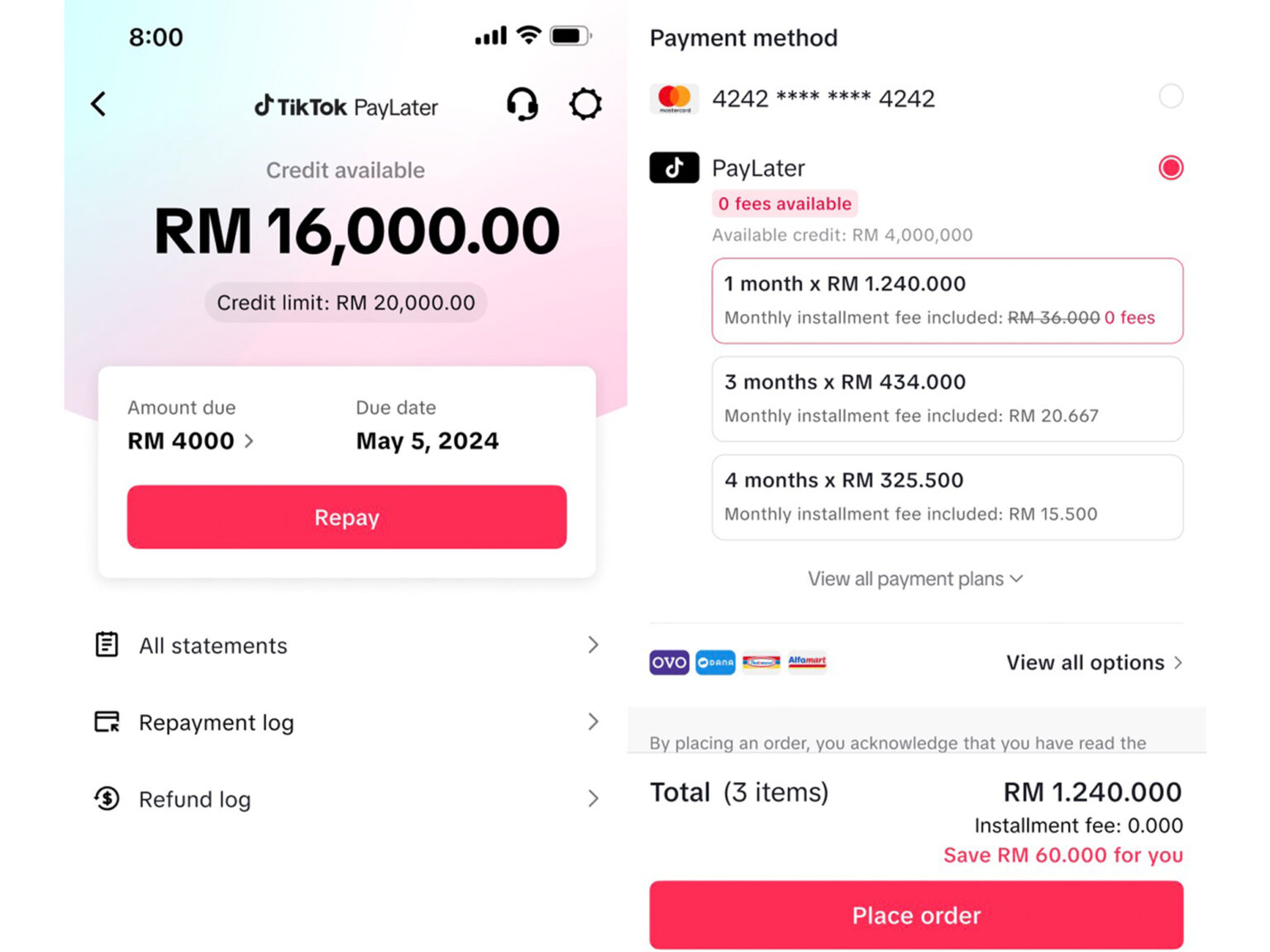Screen dimensions: 1270x952
Task: Open the TikTok PayLater settings gear
Action: (586, 104)
